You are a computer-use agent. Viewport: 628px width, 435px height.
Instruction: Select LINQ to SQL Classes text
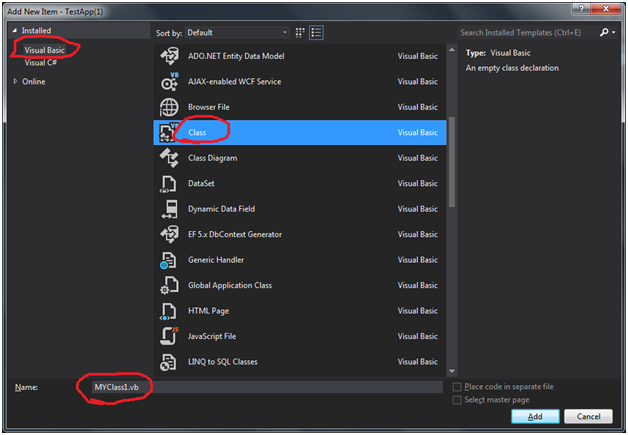coord(223,362)
